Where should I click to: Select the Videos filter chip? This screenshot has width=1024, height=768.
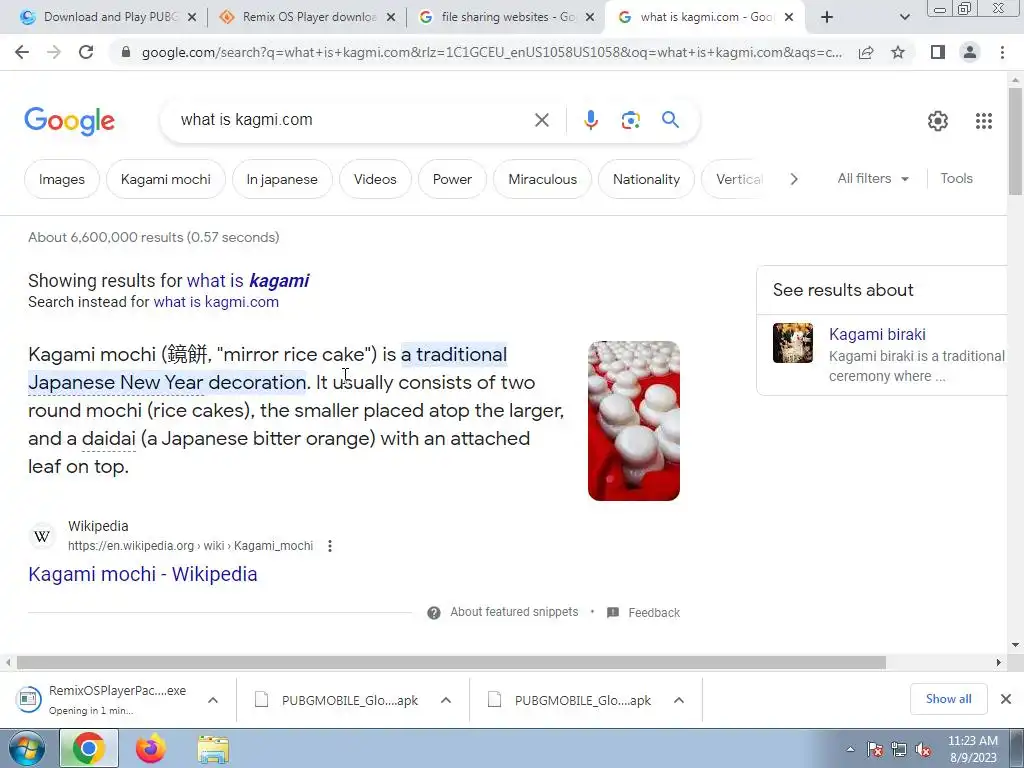(375, 179)
